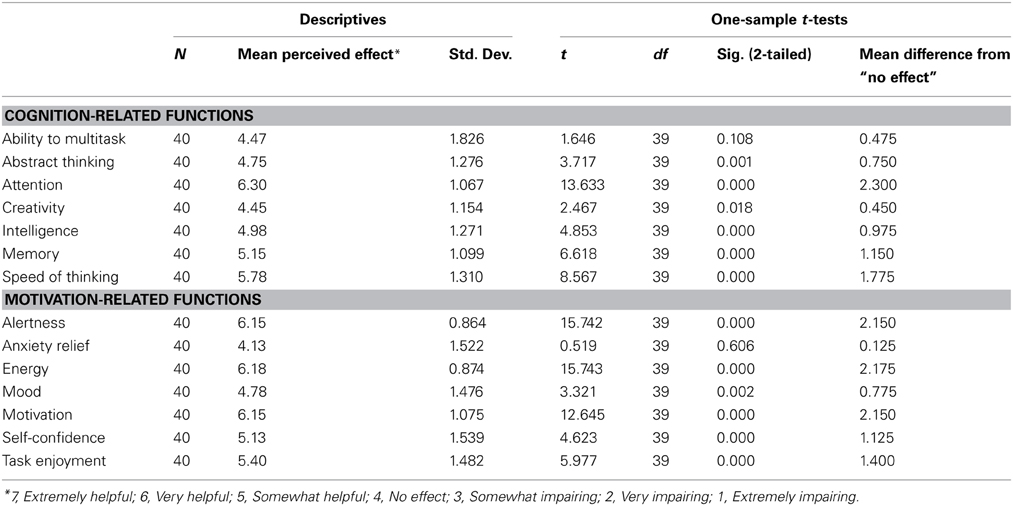1013x506 pixels.
Task: Select mean value 5.78 for Speed of thinking
Action: pos(250,277)
